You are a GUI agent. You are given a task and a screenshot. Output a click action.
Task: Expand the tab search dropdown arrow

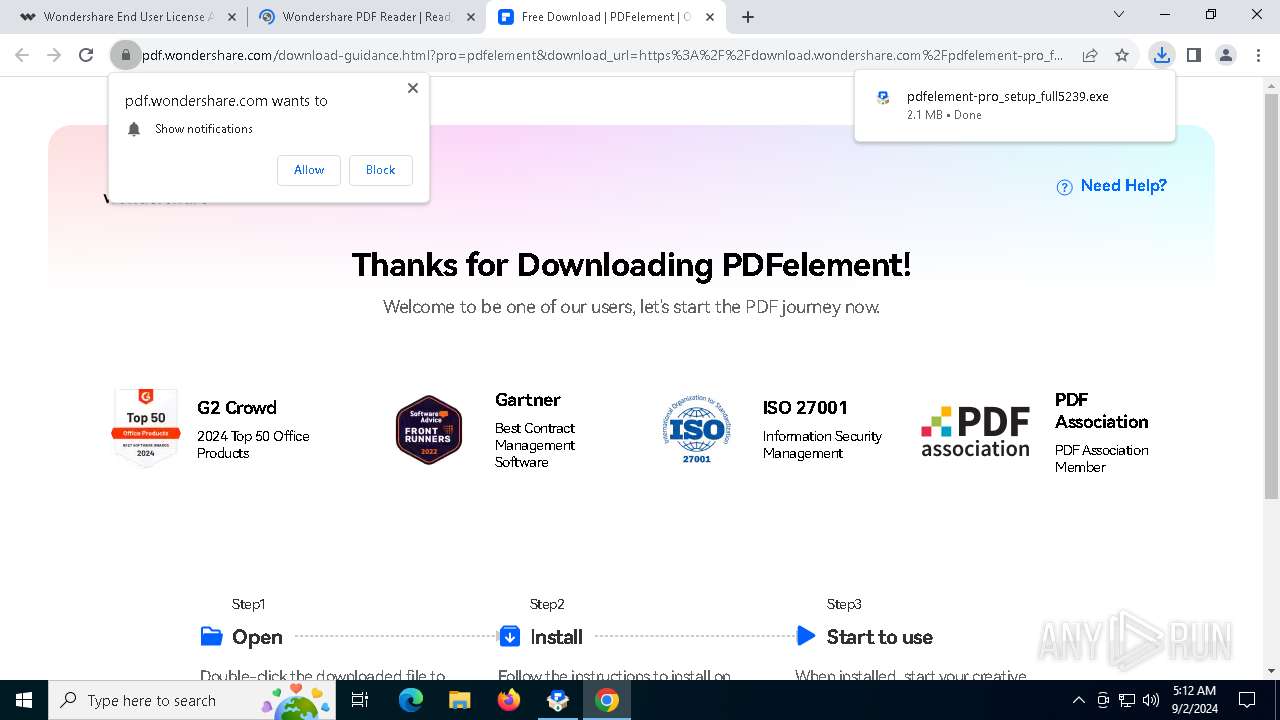[x=1119, y=15]
